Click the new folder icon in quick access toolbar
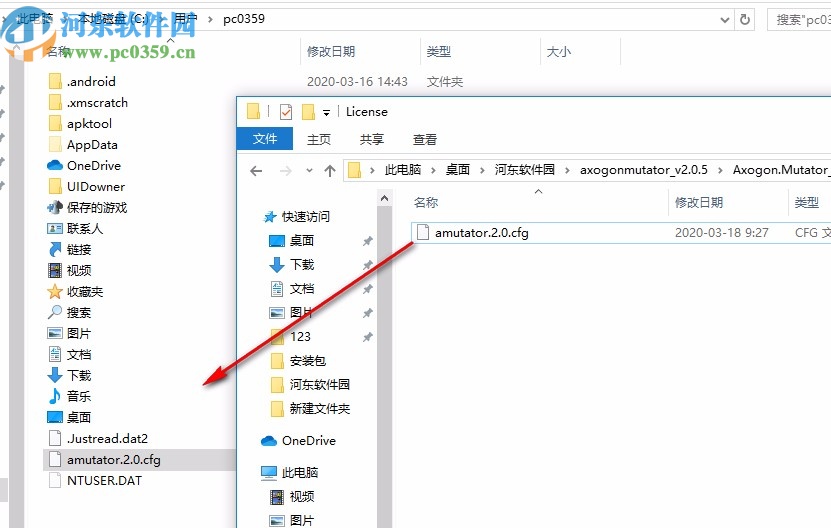Screen dimensions: 831x528 (308, 112)
